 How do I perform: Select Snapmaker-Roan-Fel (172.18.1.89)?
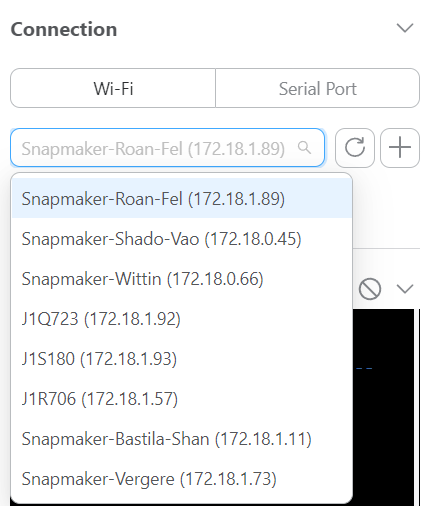[182, 199]
